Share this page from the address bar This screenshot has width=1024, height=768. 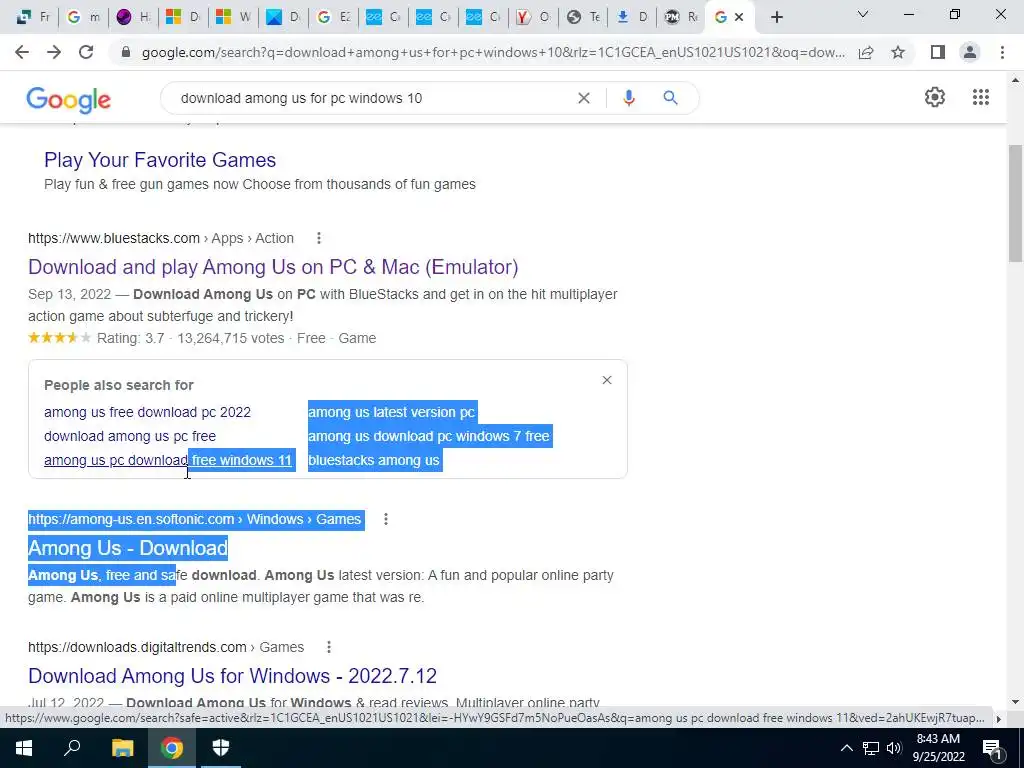[866, 52]
